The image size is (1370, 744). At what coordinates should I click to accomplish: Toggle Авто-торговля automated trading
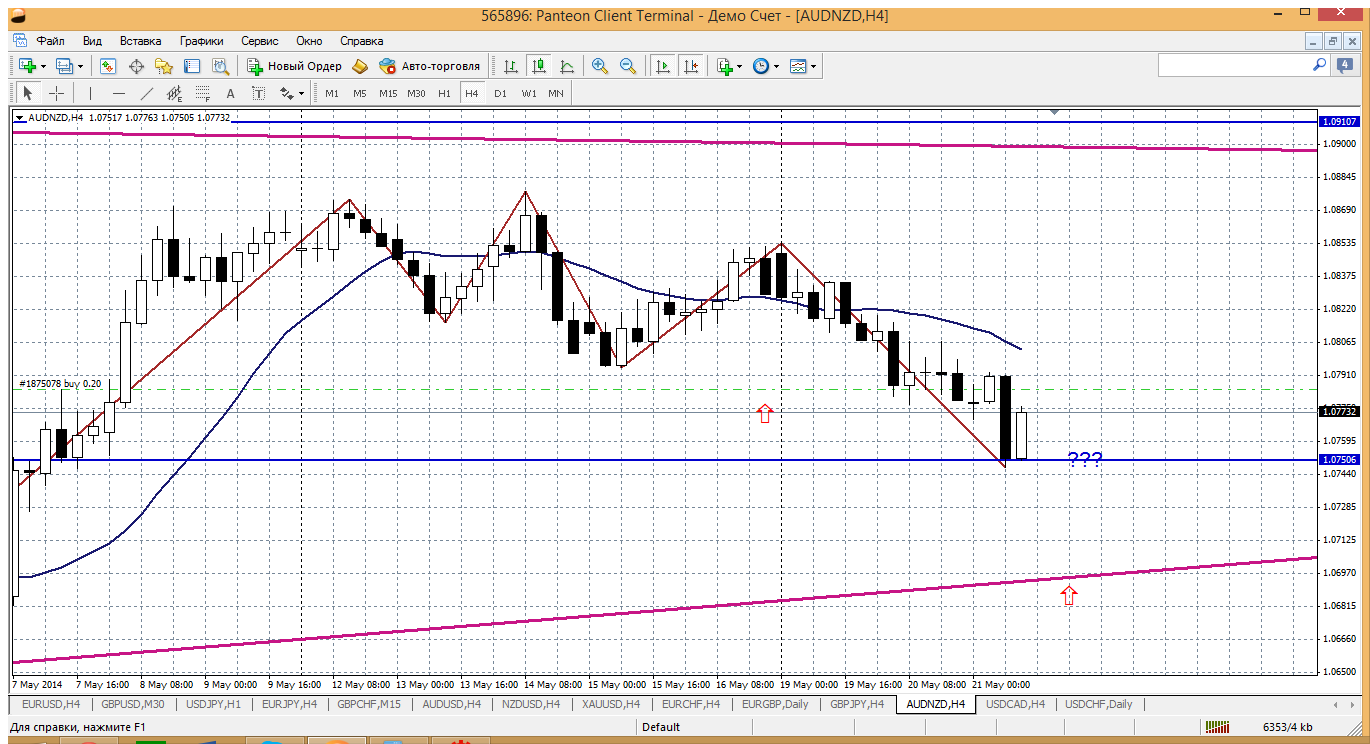[430, 66]
